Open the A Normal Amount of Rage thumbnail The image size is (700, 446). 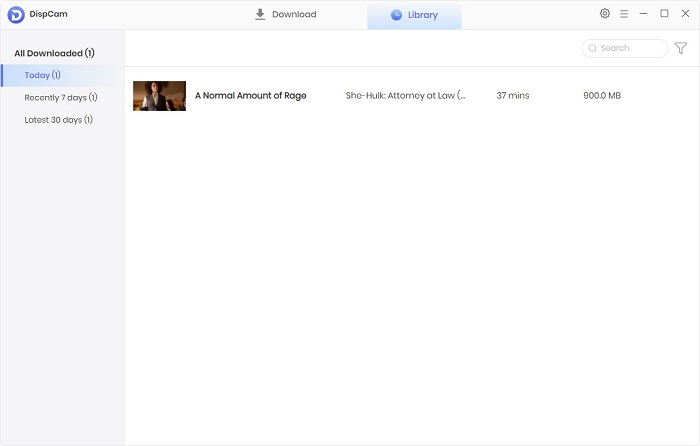tap(159, 96)
